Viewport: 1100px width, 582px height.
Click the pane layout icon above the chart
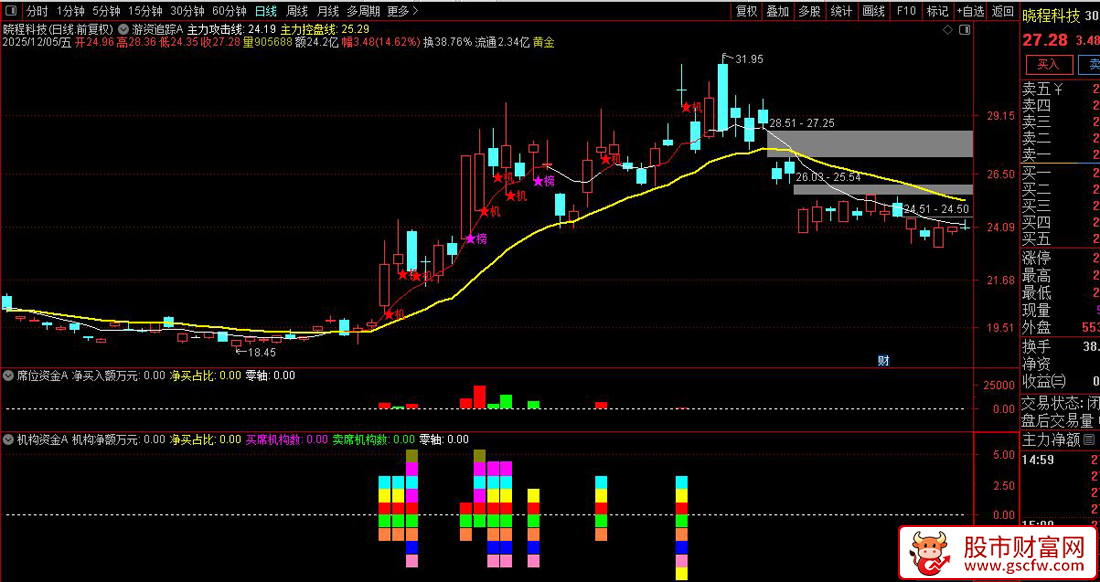coord(963,31)
